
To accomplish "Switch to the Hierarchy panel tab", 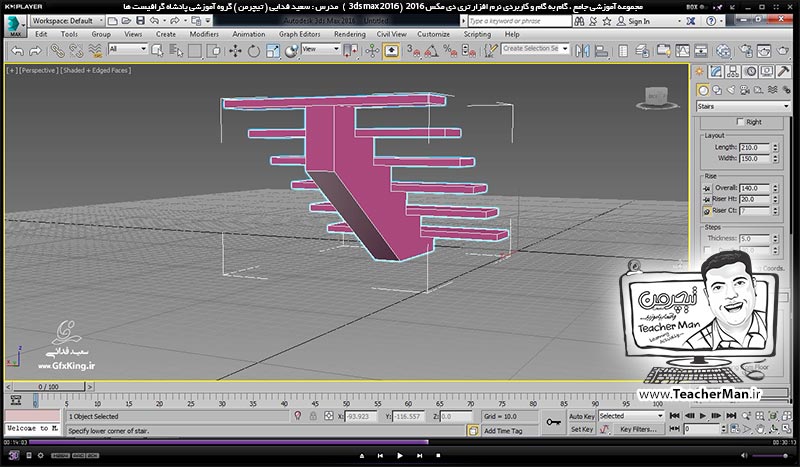I will point(733,71).
